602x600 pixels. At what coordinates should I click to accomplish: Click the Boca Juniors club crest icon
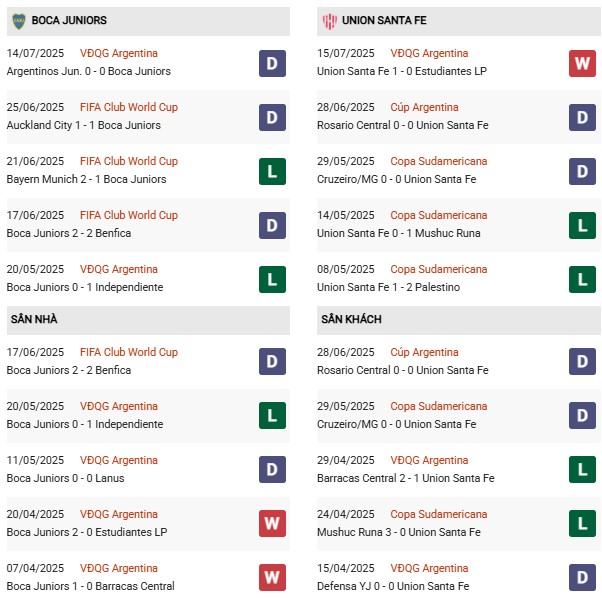point(18,20)
